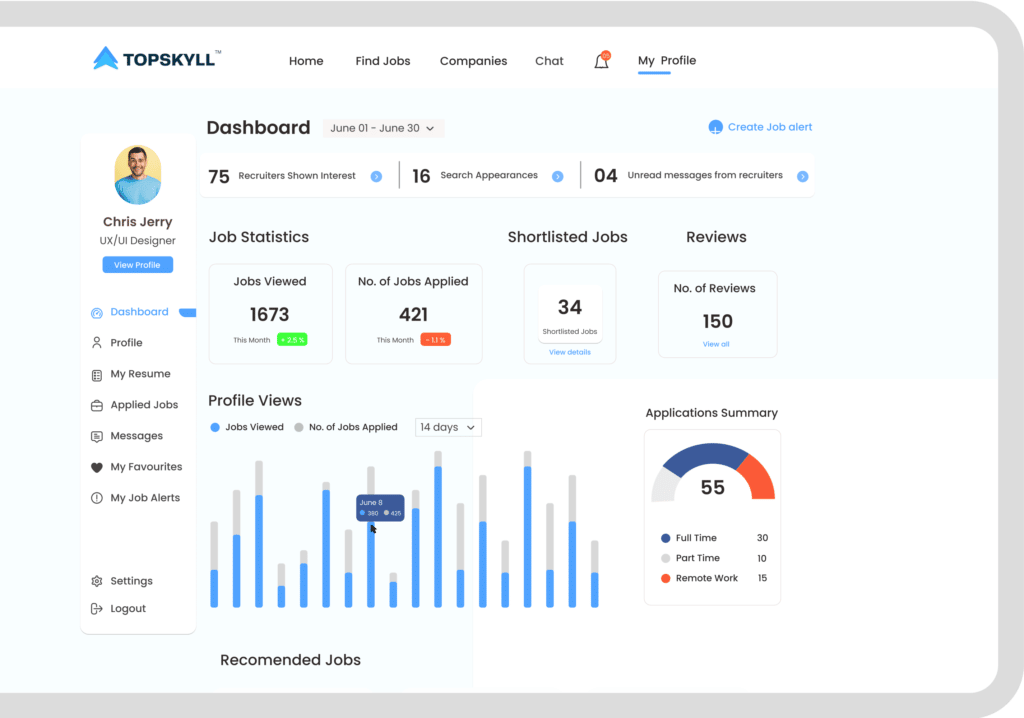Click View all under No. of Reviews
1024x718 pixels.
pyautogui.click(x=716, y=344)
